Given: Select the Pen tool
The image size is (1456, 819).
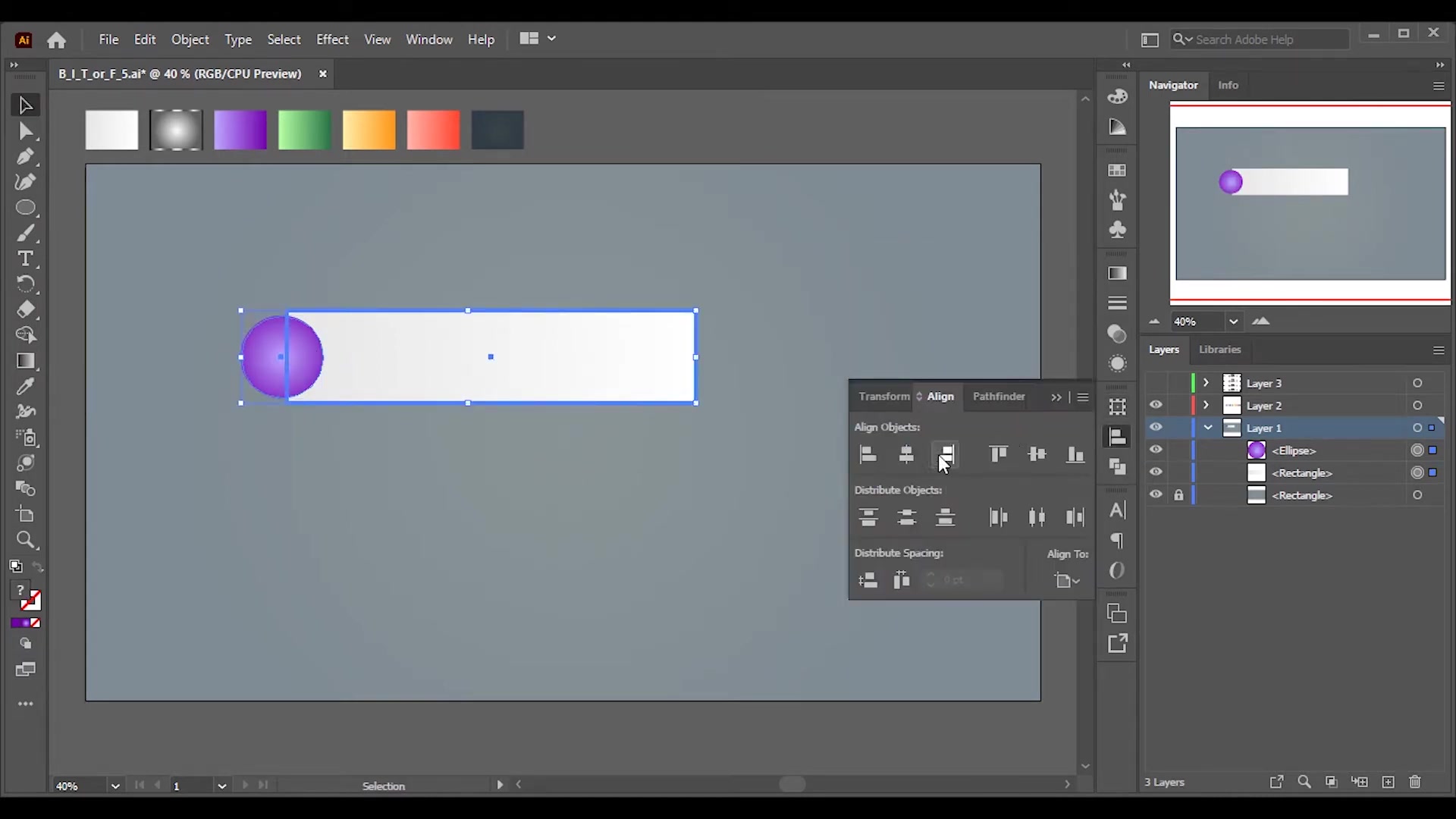Looking at the screenshot, I should [25, 157].
